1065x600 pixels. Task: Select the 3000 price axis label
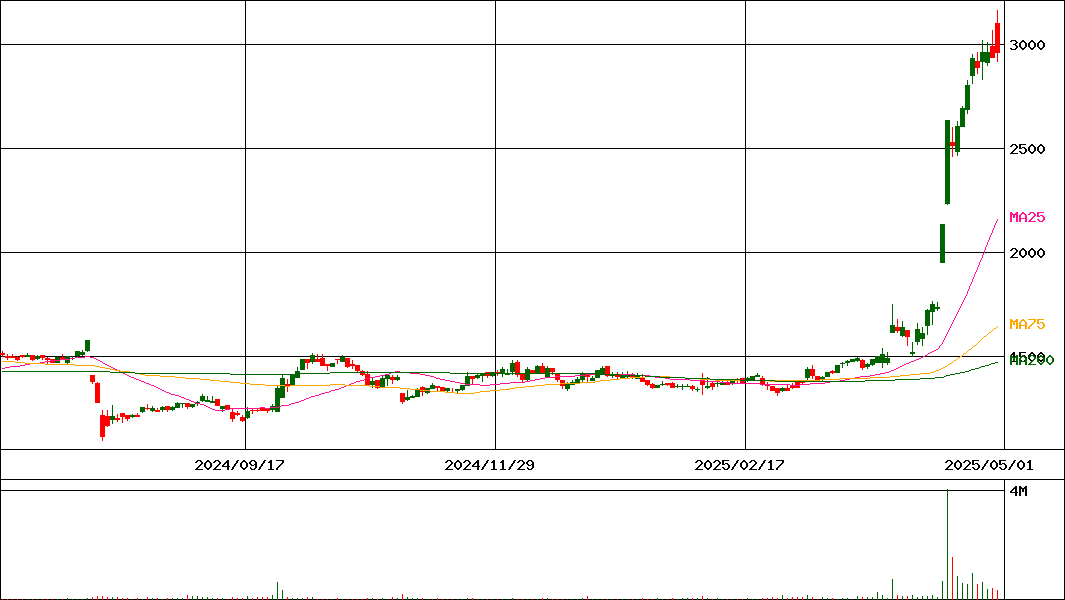point(1028,45)
